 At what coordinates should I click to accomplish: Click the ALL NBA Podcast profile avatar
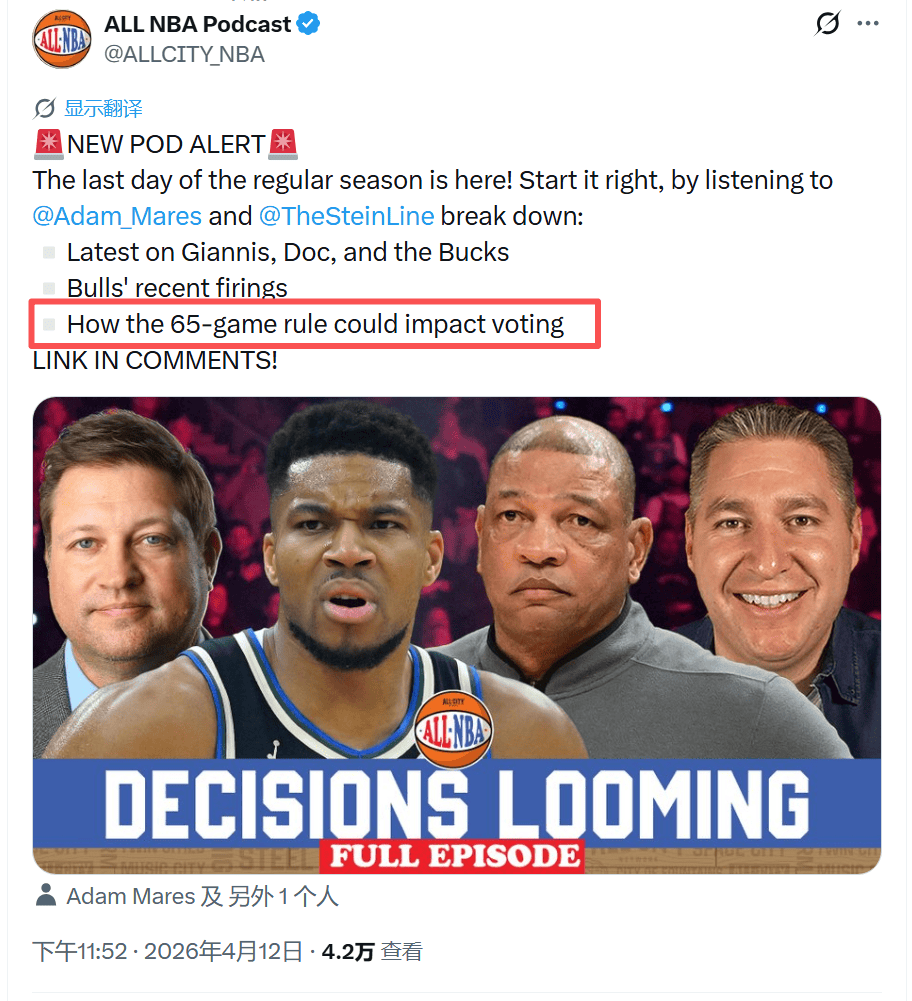62,39
